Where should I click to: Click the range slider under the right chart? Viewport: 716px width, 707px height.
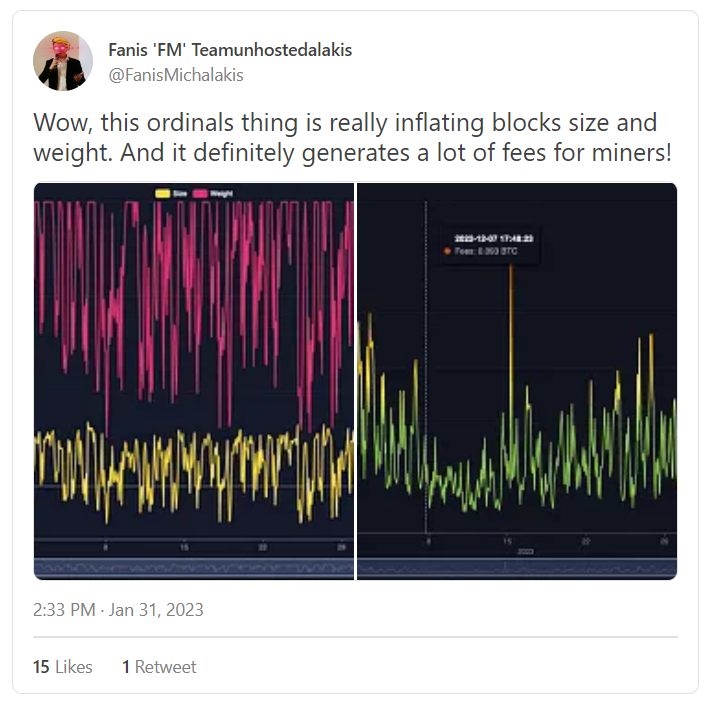coord(517,569)
